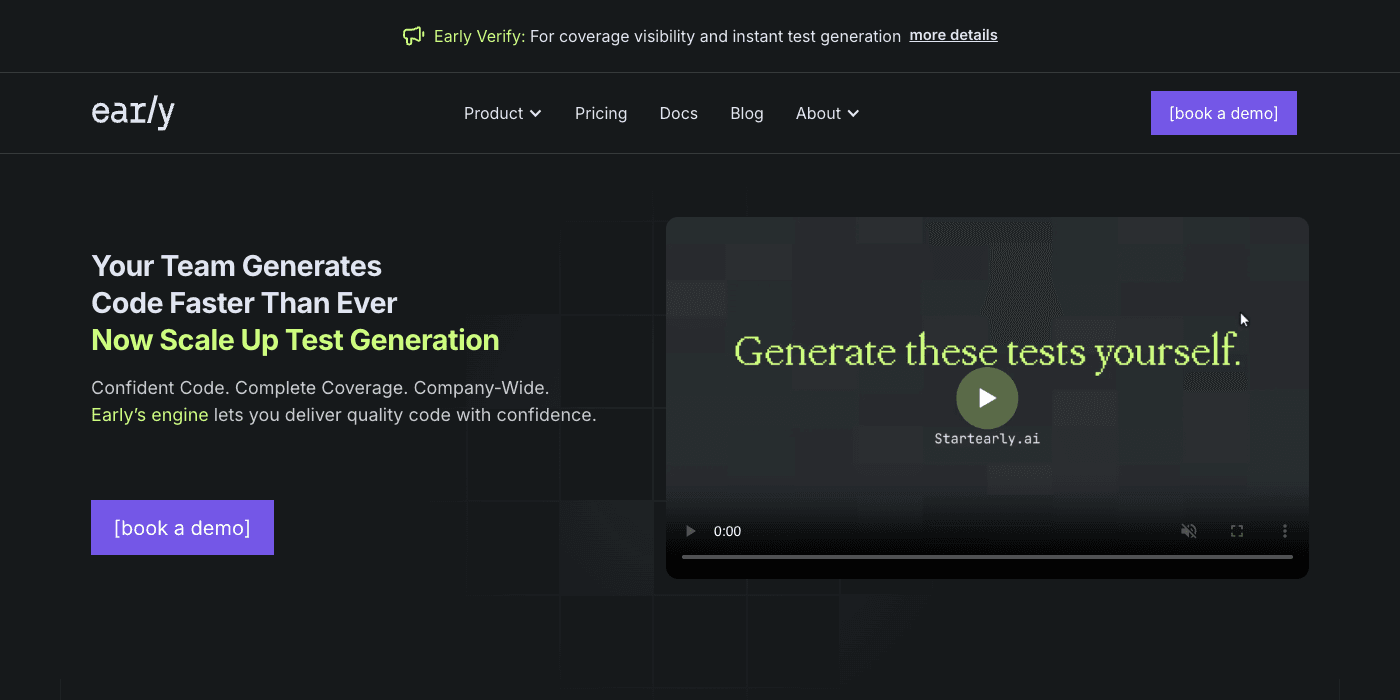The width and height of the screenshot is (1400, 700).
Task: Open the About menu label
Action: tap(818, 114)
